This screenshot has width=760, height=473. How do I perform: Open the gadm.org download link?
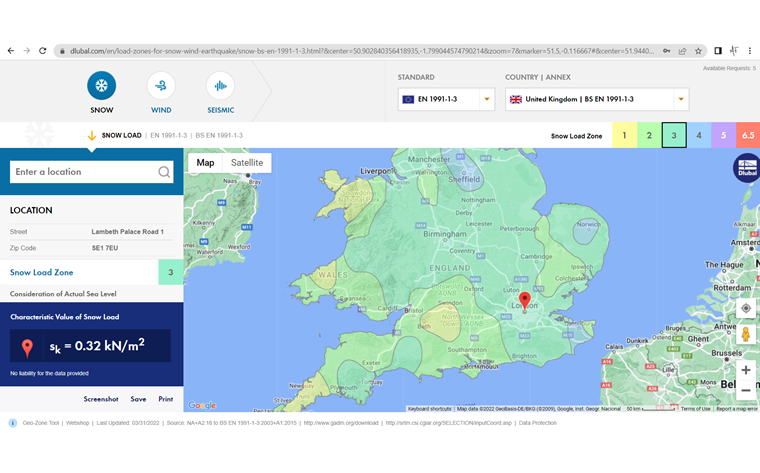[x=341, y=423]
